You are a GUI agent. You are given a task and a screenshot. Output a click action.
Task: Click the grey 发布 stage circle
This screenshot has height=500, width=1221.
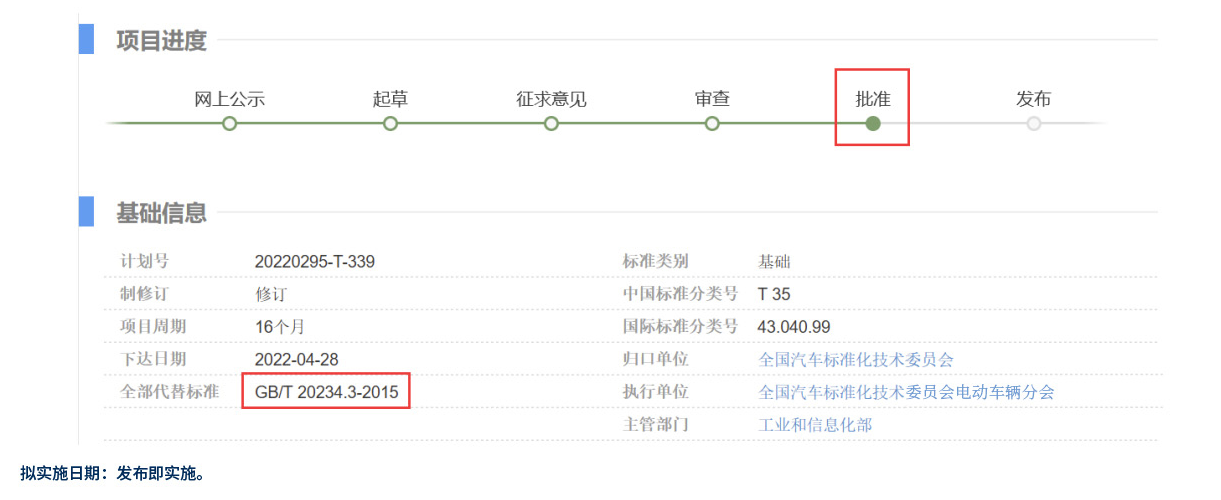[1033, 124]
